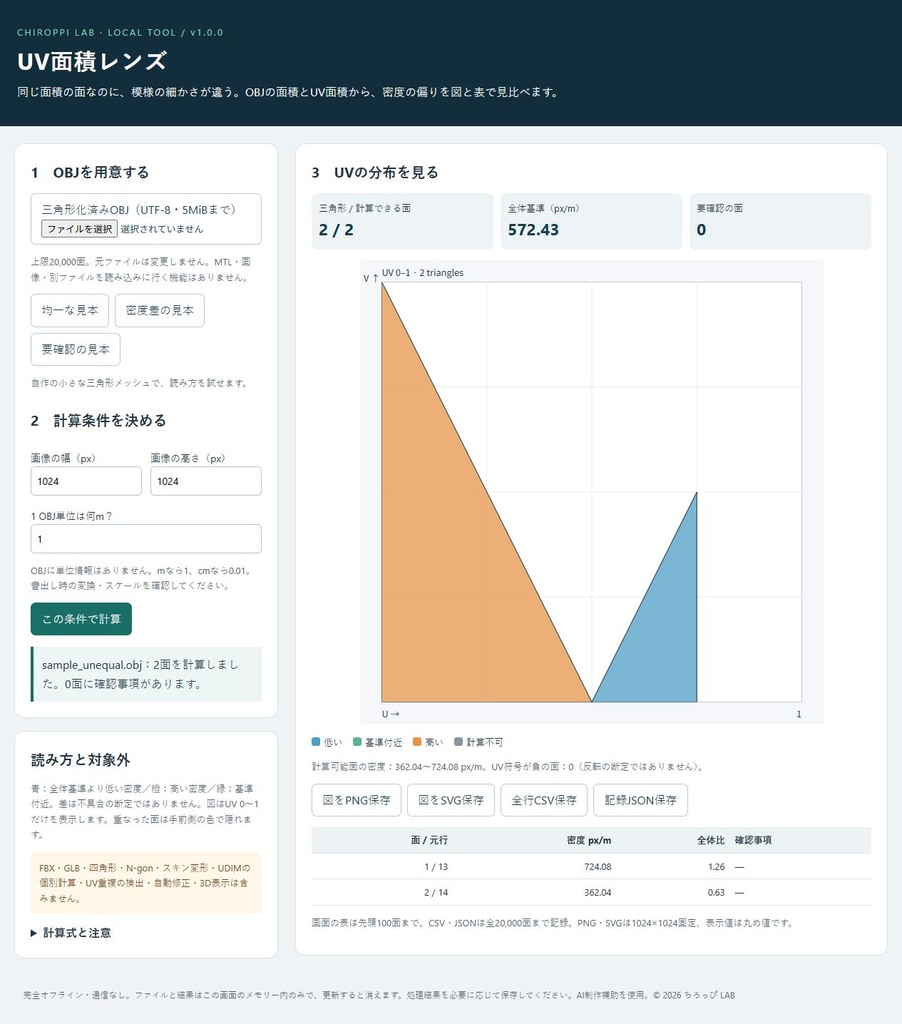Click the orange 高い legend swatch
The height and width of the screenshot is (1024, 902).
[417, 742]
